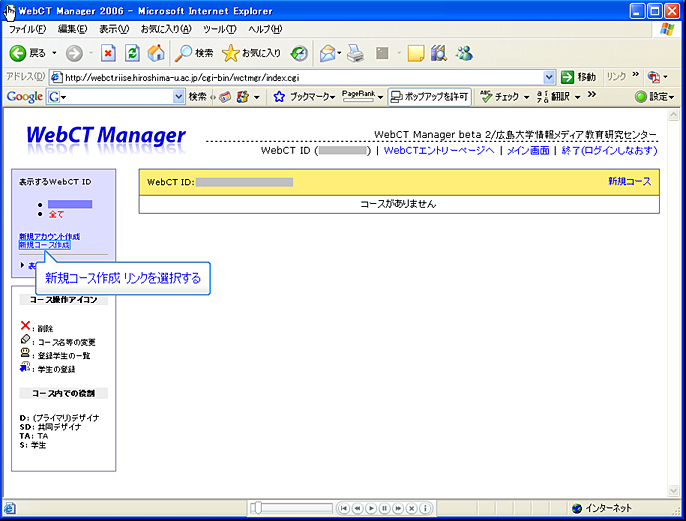This screenshot has width=686, height=521.
Task: Open the History clock icon
Action: (x=299, y=53)
